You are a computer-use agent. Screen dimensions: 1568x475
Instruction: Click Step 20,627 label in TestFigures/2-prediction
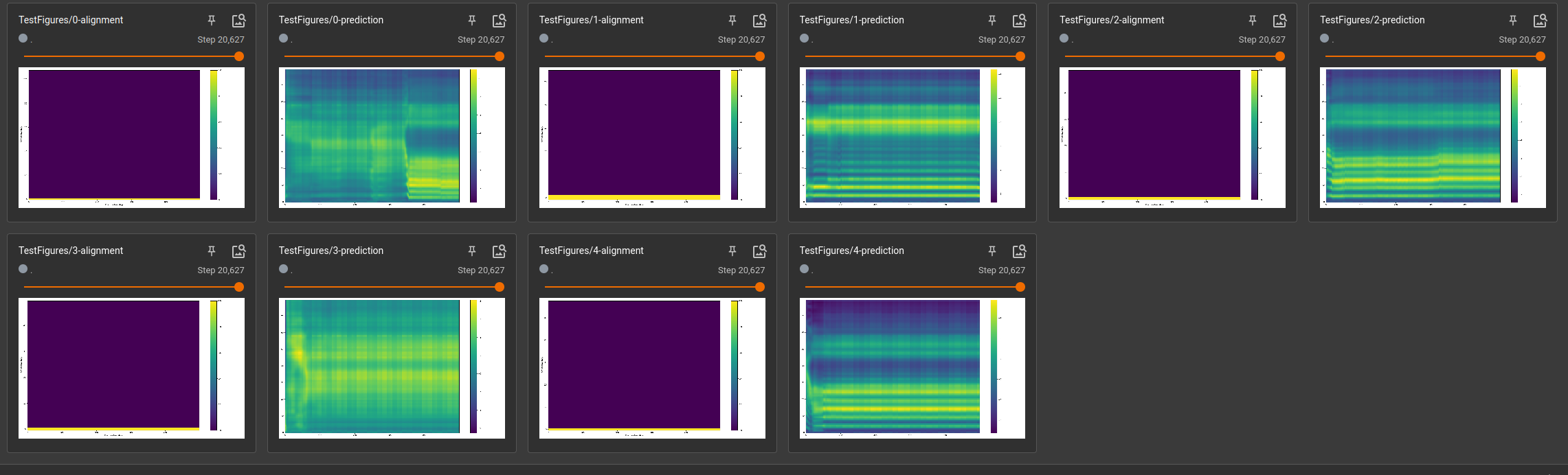pyautogui.click(x=1522, y=40)
